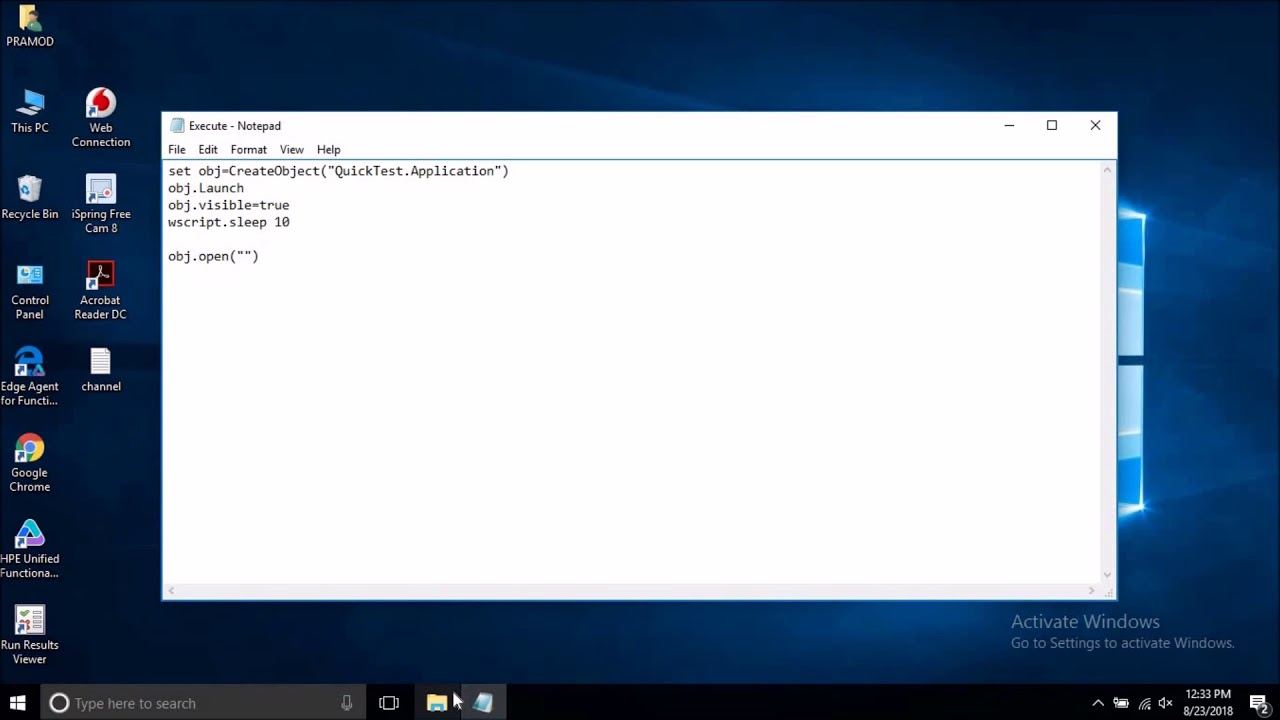Open the View menu in Notepad
The height and width of the screenshot is (720, 1280).
pyautogui.click(x=292, y=149)
